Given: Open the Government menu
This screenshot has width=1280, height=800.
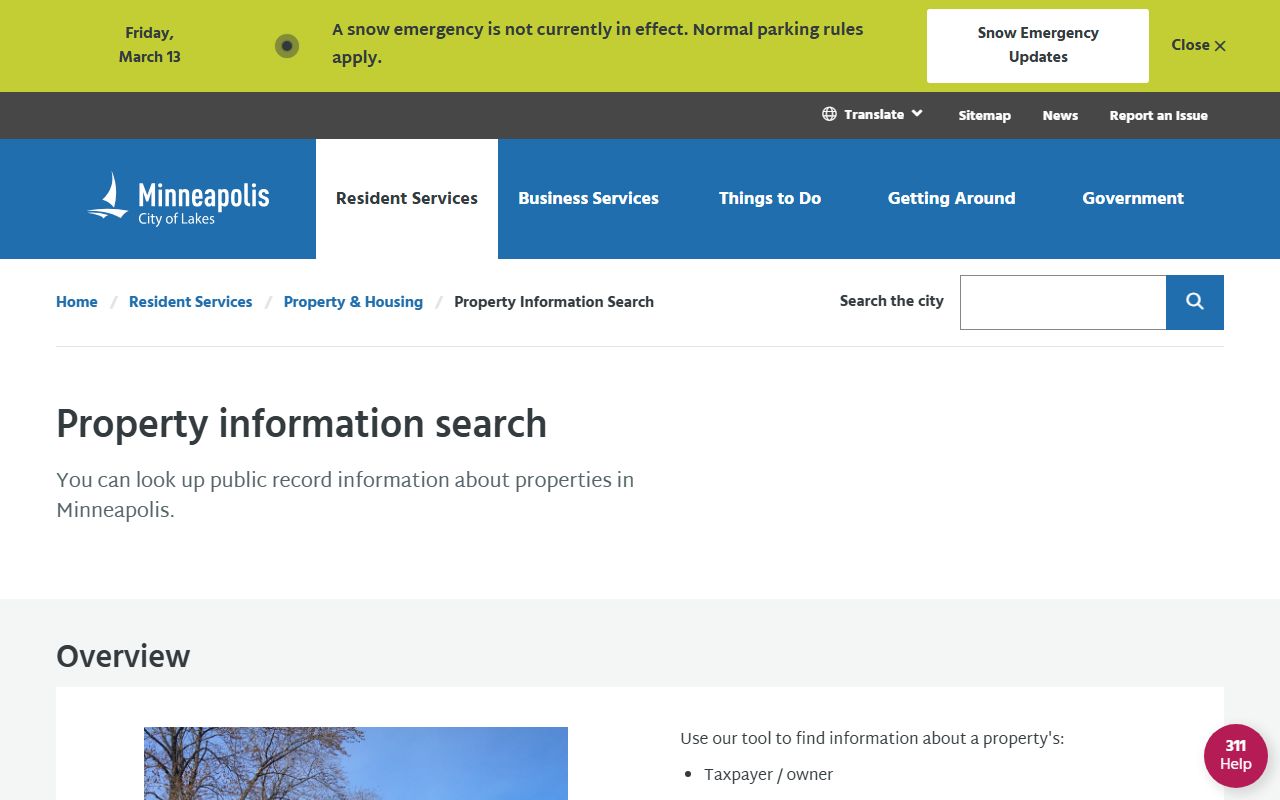Looking at the screenshot, I should point(1133,199).
